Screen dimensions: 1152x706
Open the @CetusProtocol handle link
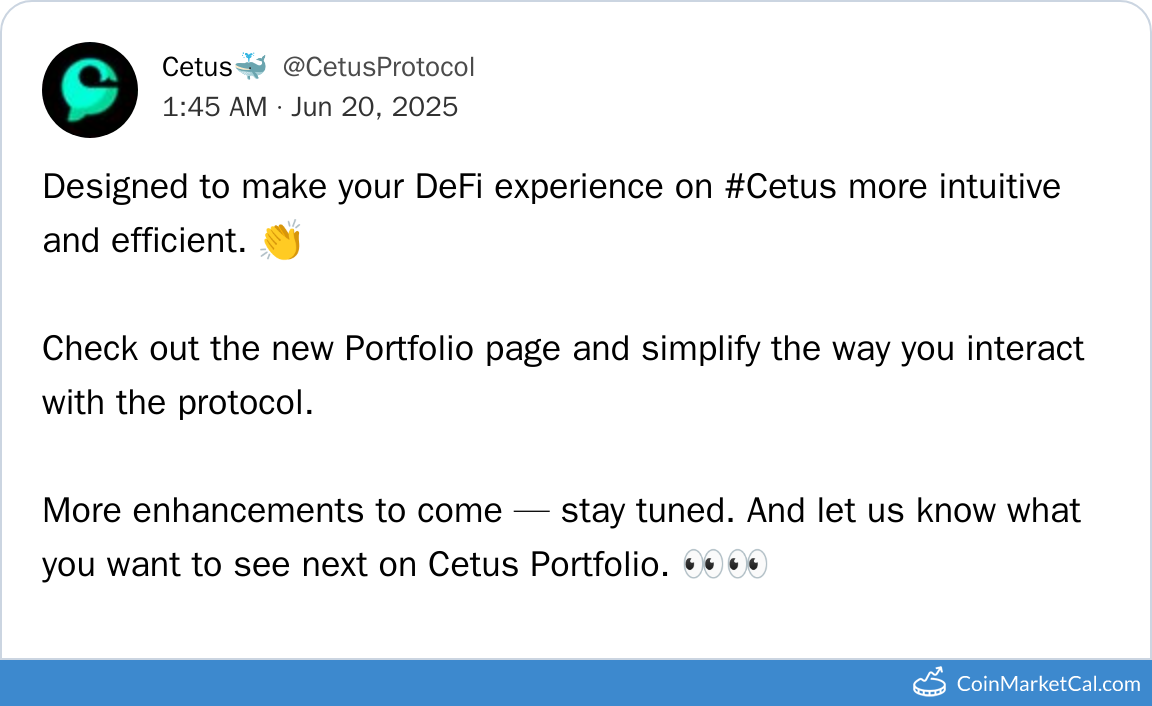tap(378, 67)
